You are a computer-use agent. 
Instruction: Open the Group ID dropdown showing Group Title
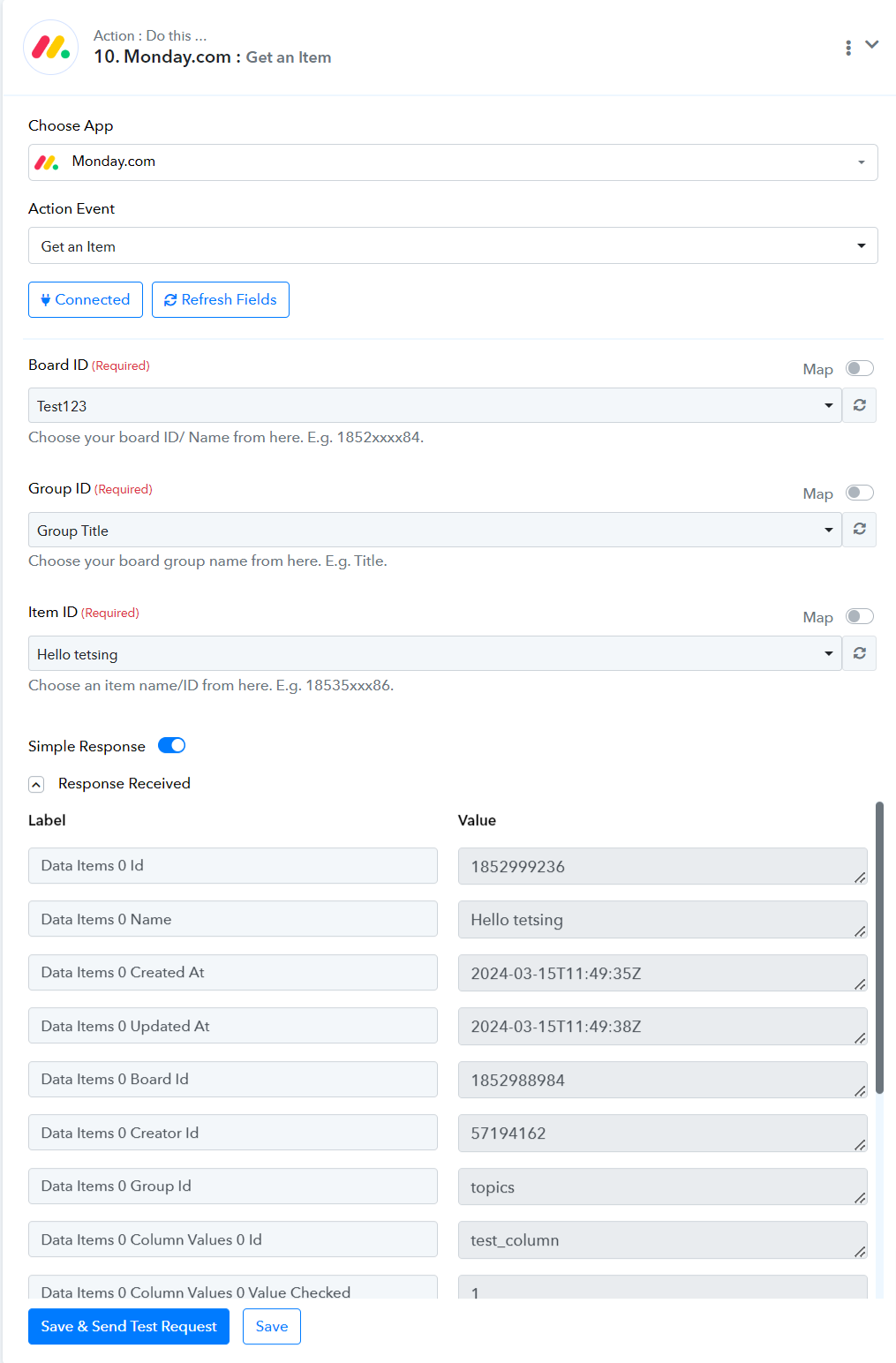[435, 530]
